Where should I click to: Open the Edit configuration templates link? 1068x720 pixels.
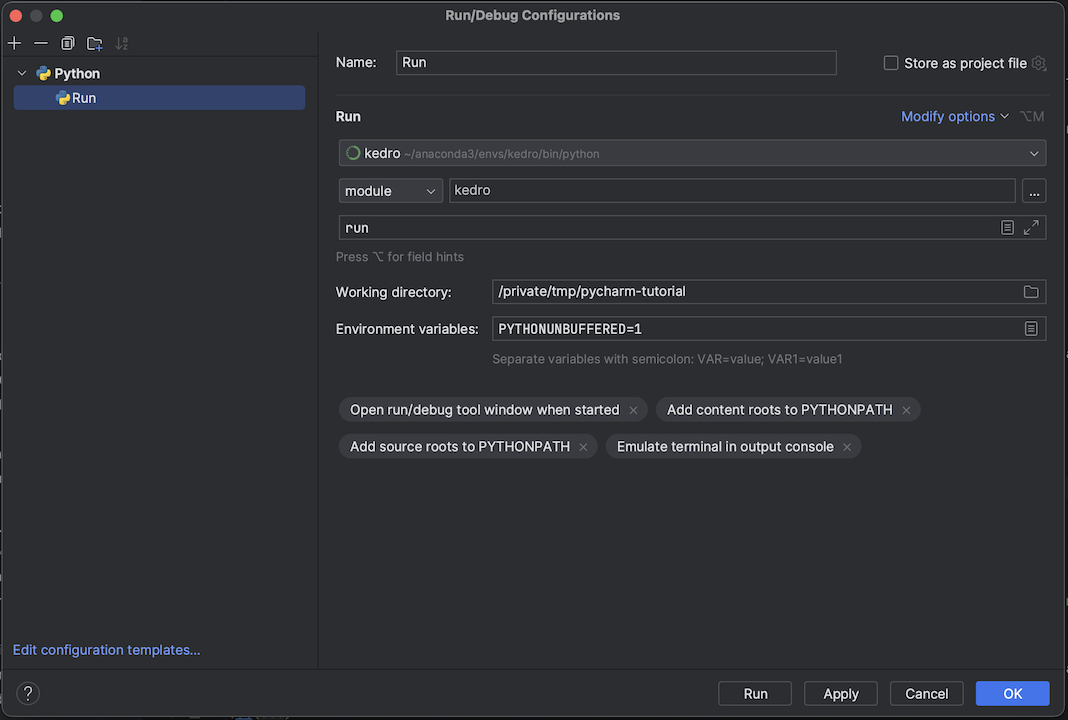106,650
